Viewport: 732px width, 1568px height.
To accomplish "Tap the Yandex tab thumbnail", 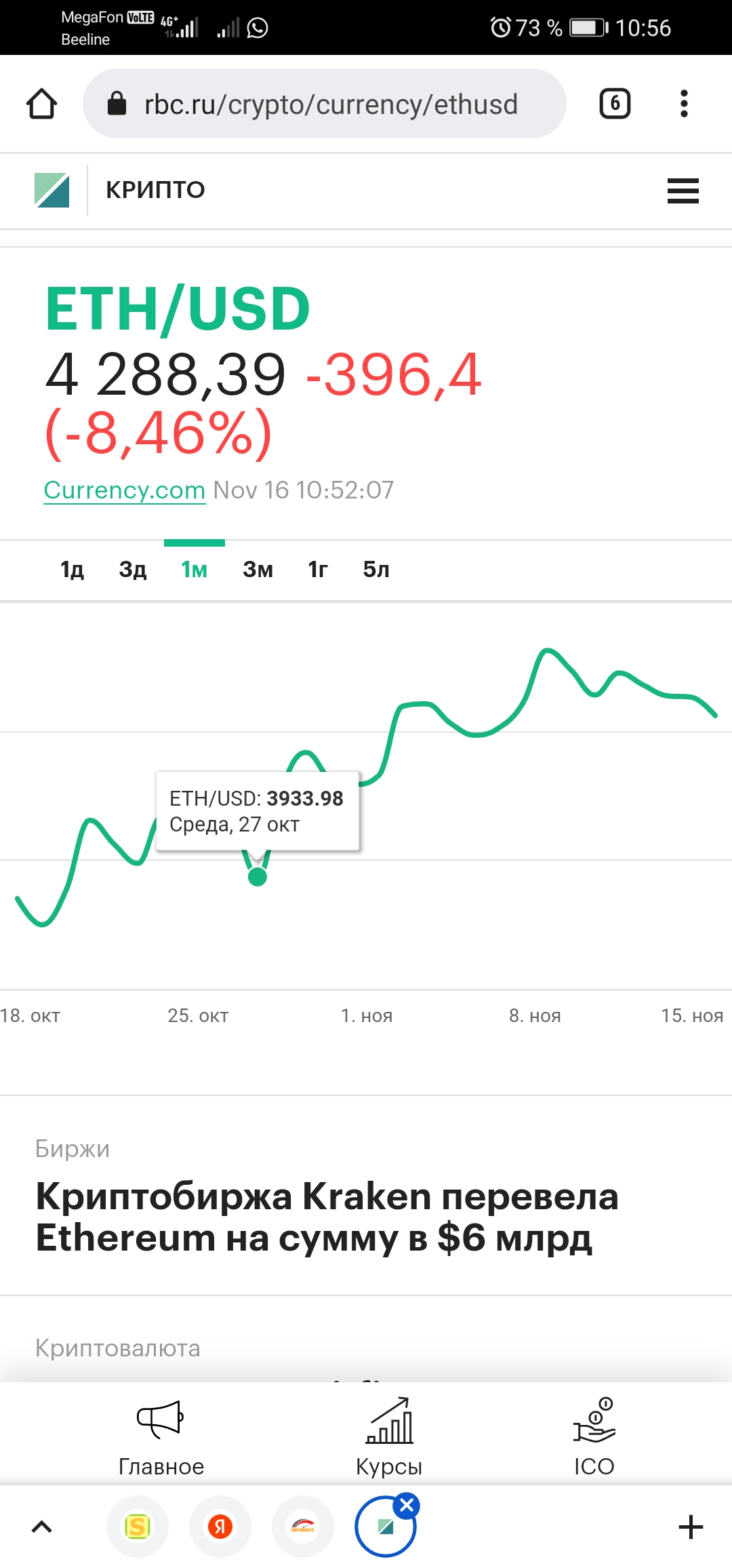I will (220, 1527).
